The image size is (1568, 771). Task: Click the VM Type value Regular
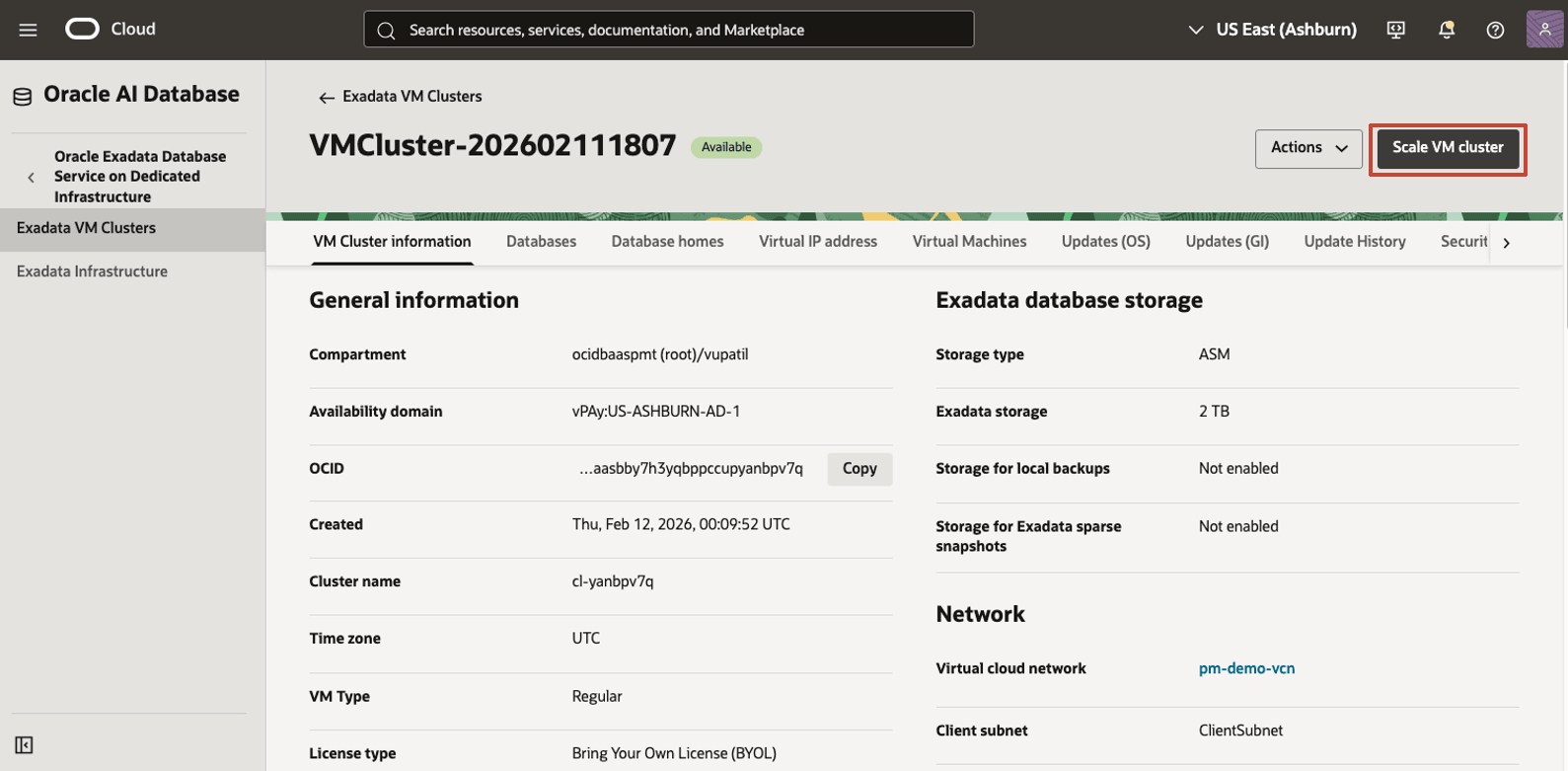pos(597,697)
